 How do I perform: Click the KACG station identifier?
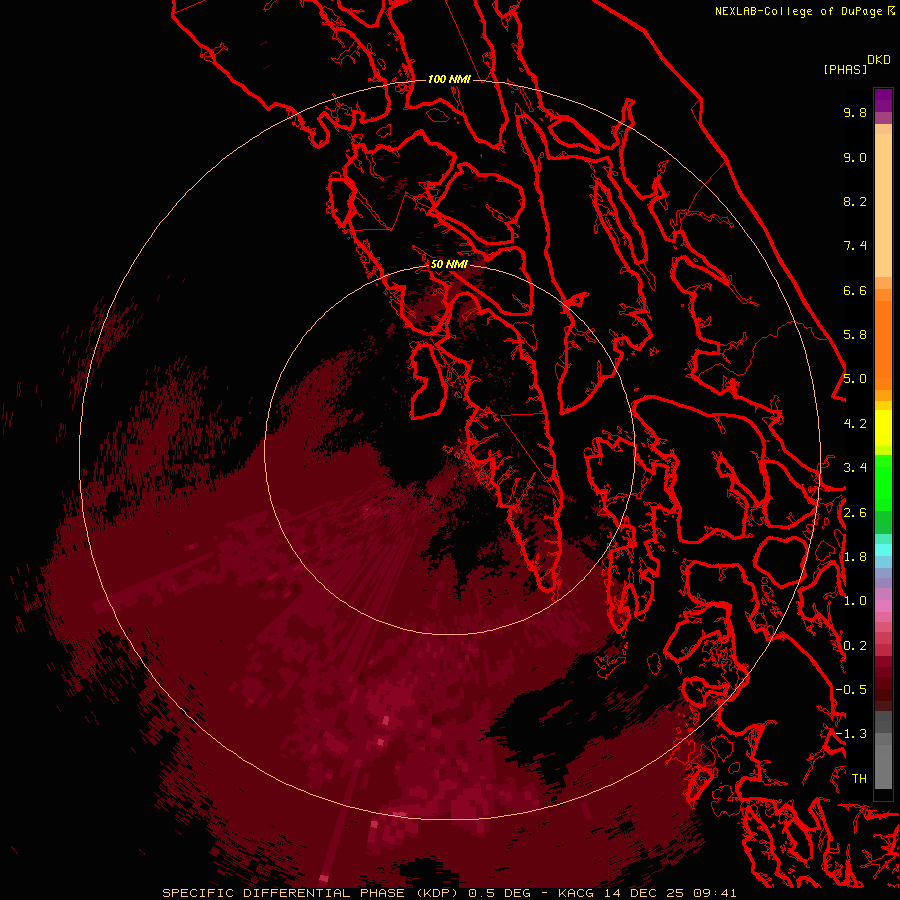[x=576, y=893]
